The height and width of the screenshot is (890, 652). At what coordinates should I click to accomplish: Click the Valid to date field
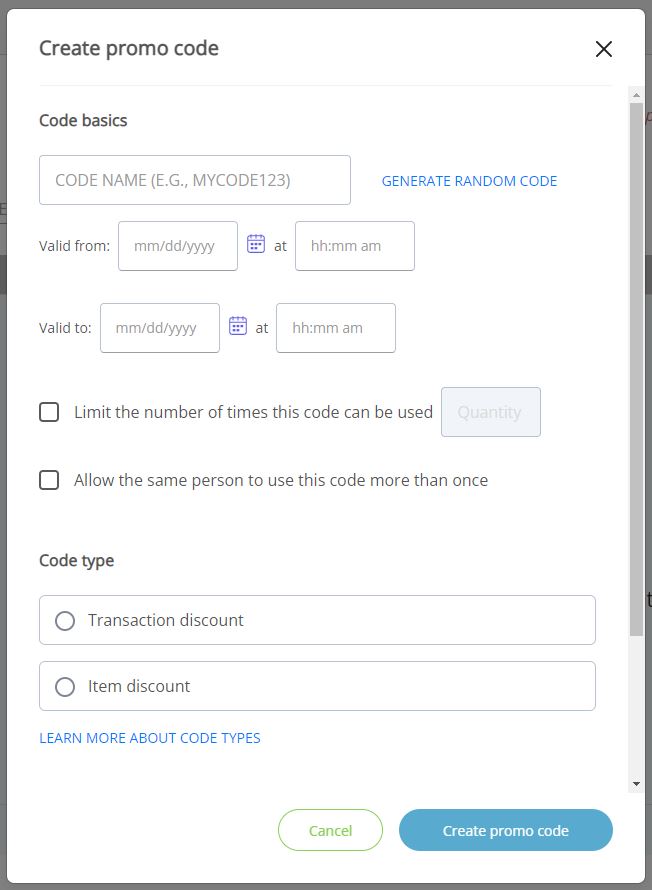pos(159,327)
